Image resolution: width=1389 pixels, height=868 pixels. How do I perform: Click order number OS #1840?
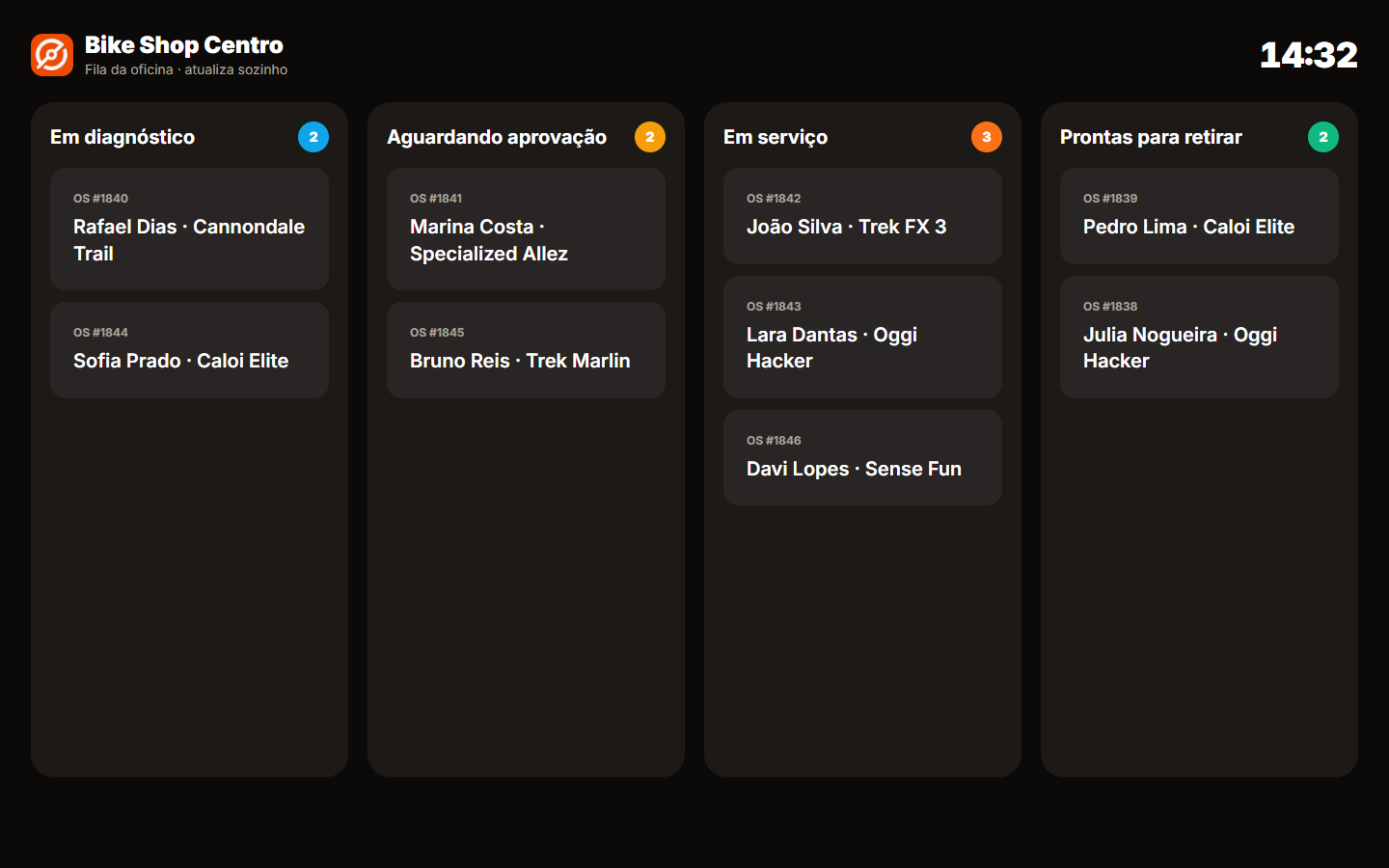[100, 199]
